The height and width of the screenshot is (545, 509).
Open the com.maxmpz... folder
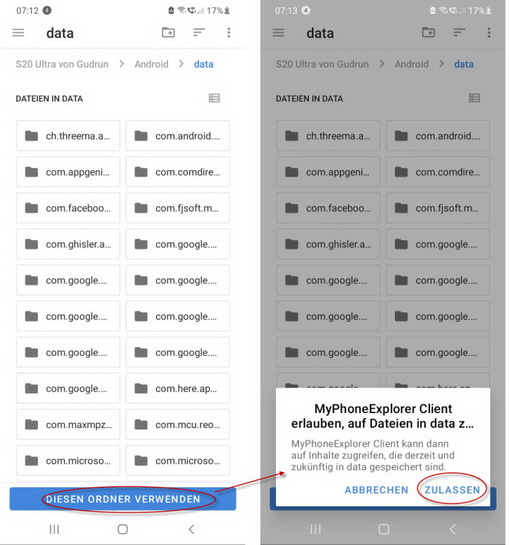68,424
